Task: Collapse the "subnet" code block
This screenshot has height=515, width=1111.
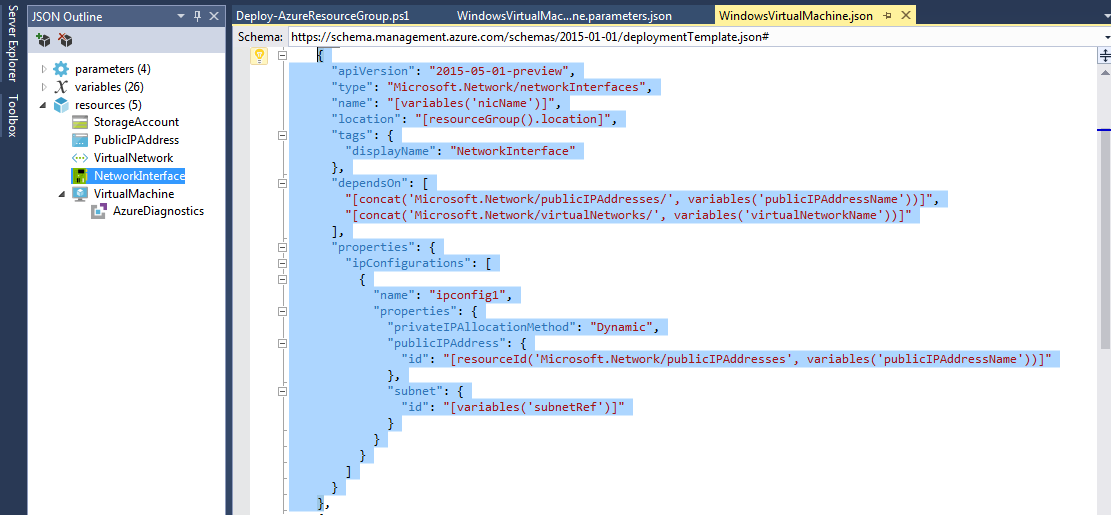Action: pos(282,390)
